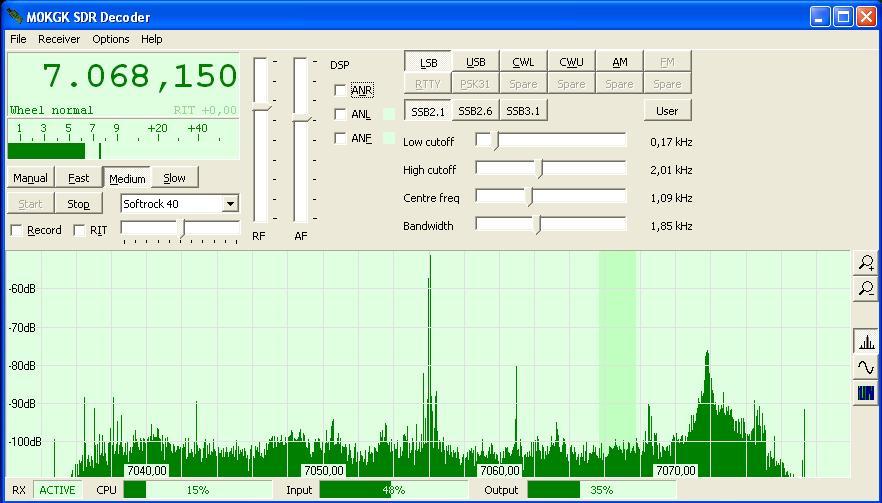The height and width of the screenshot is (503, 882).
Task: Toggle the ANL checkbox
Action: pyautogui.click(x=341, y=115)
